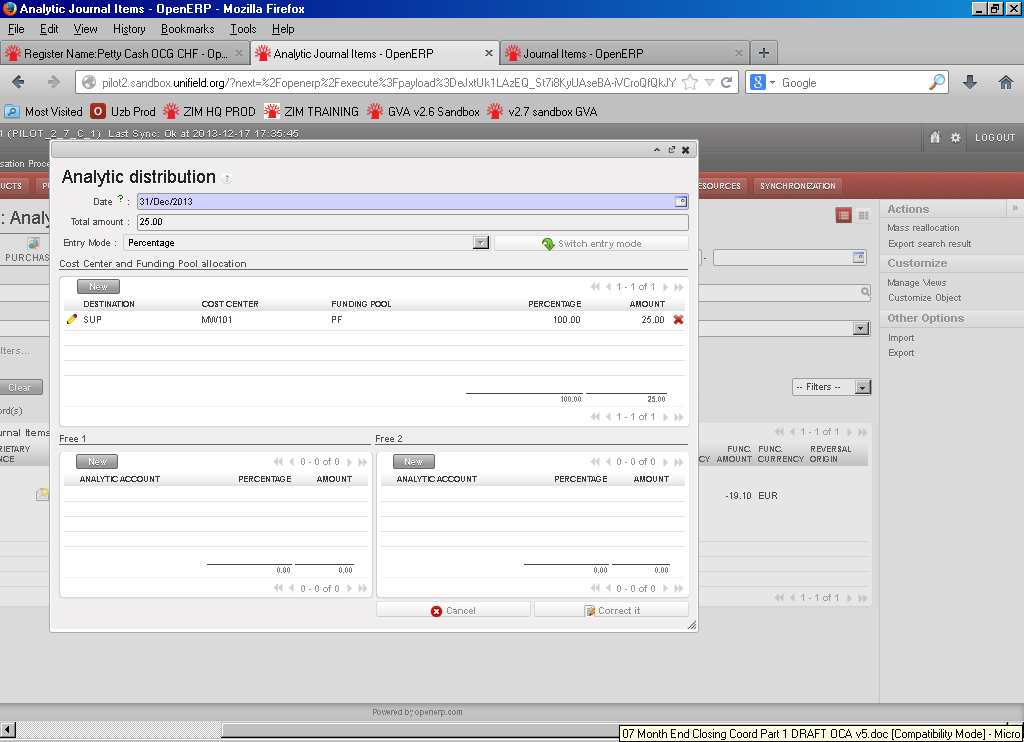Open the calendar picker for Date field
The image size is (1024, 742).
click(x=681, y=202)
